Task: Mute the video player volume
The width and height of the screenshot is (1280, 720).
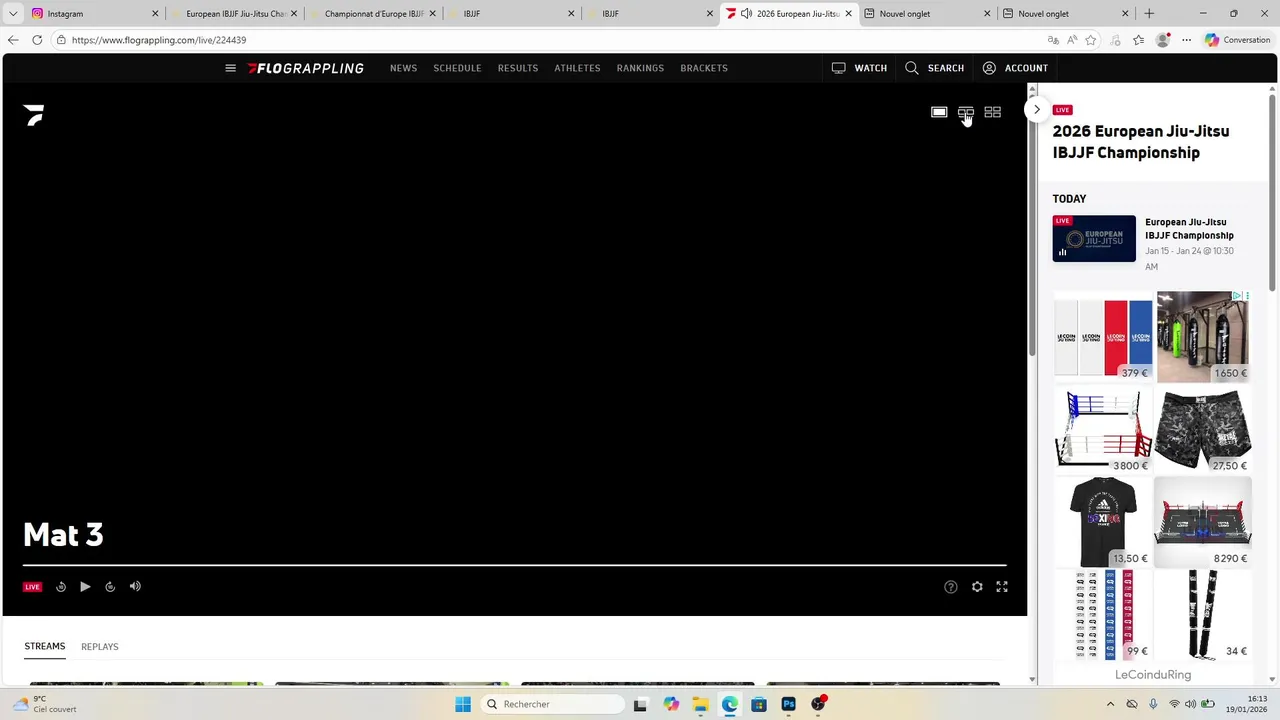Action: click(135, 587)
